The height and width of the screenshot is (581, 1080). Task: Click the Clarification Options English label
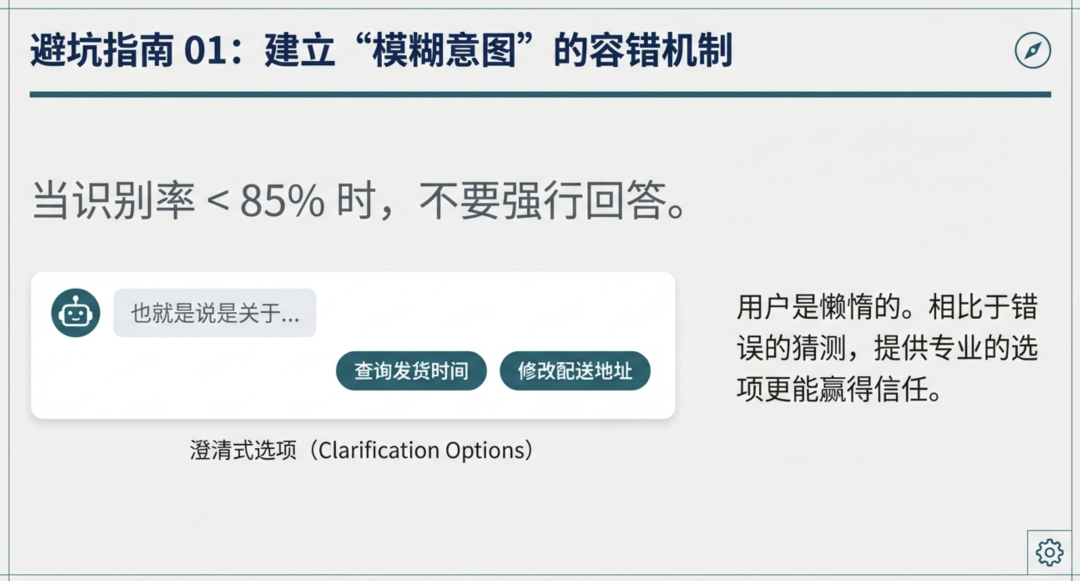(420, 450)
